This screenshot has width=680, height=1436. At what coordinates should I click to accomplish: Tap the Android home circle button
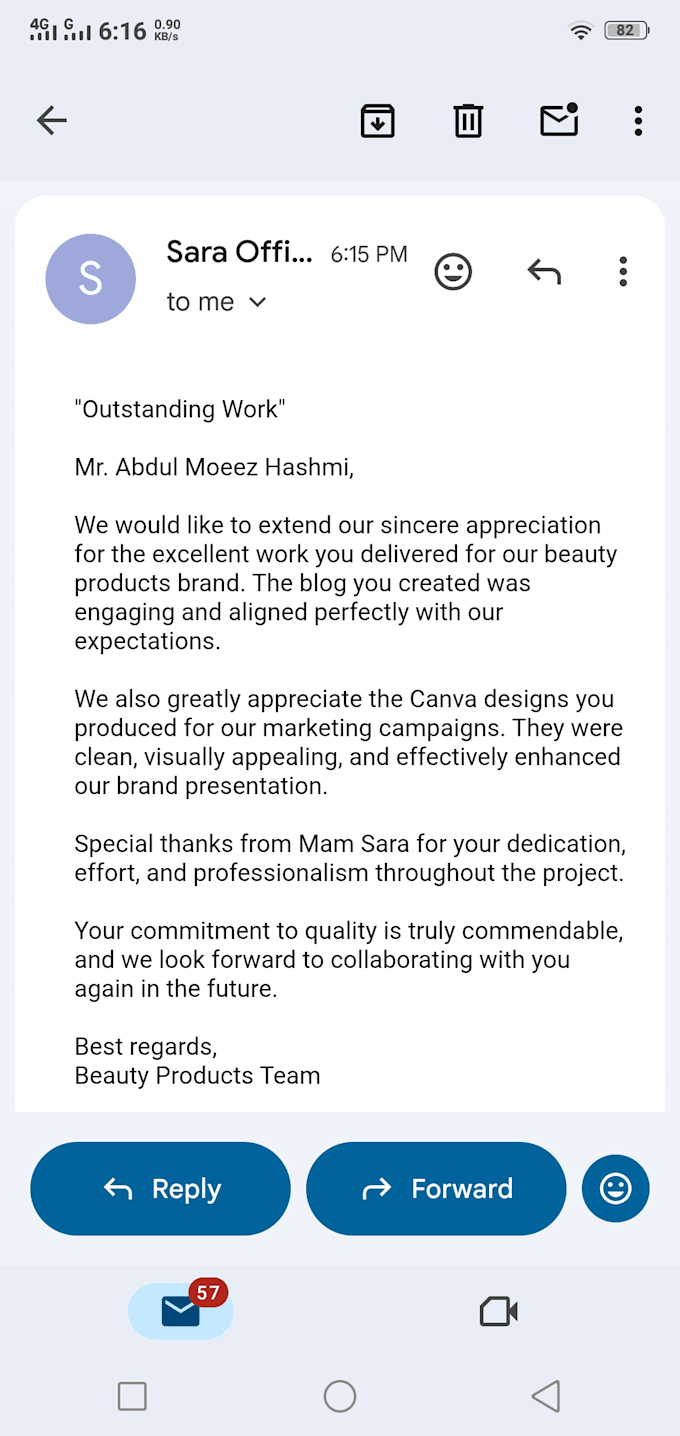click(x=340, y=1396)
